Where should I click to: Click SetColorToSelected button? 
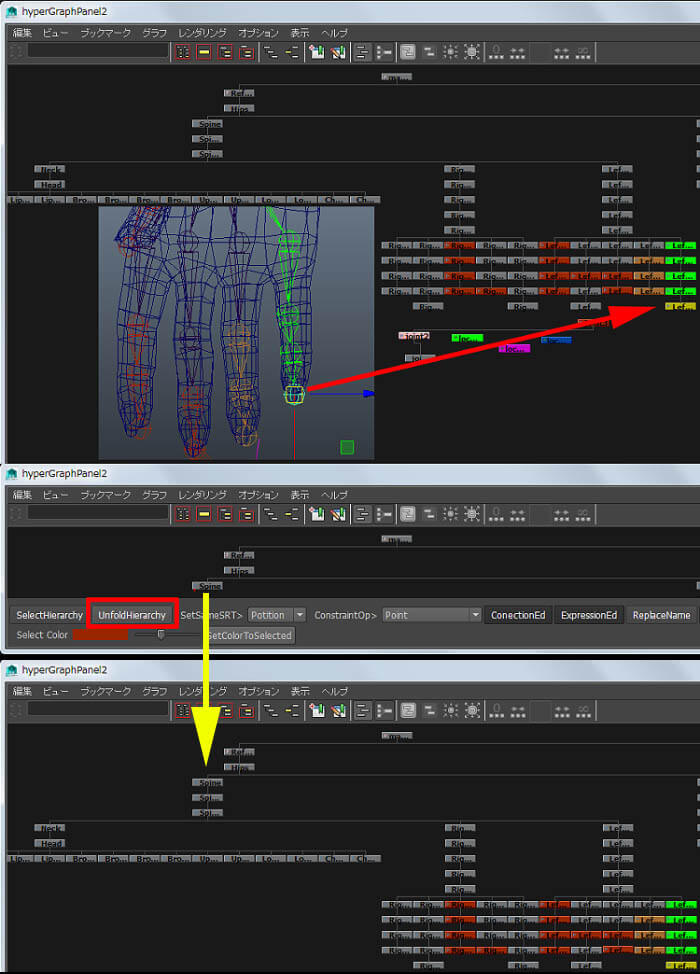pos(249,635)
